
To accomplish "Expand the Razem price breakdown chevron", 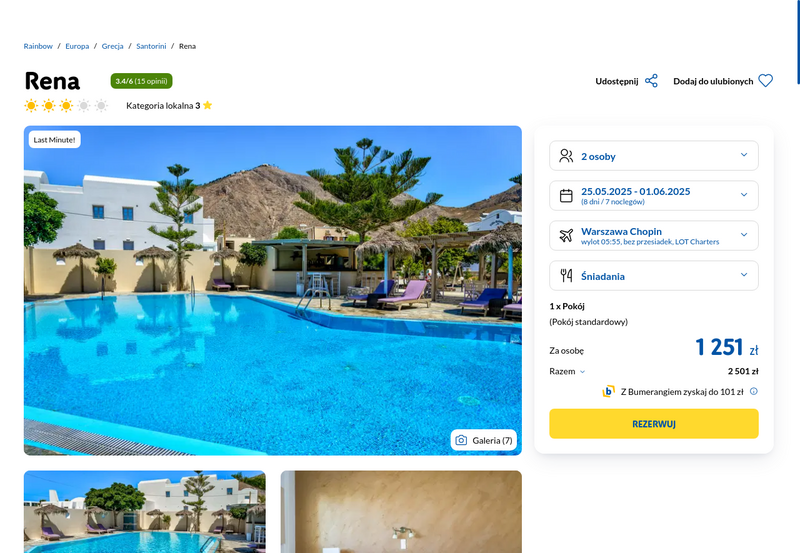I will pyautogui.click(x=582, y=372).
